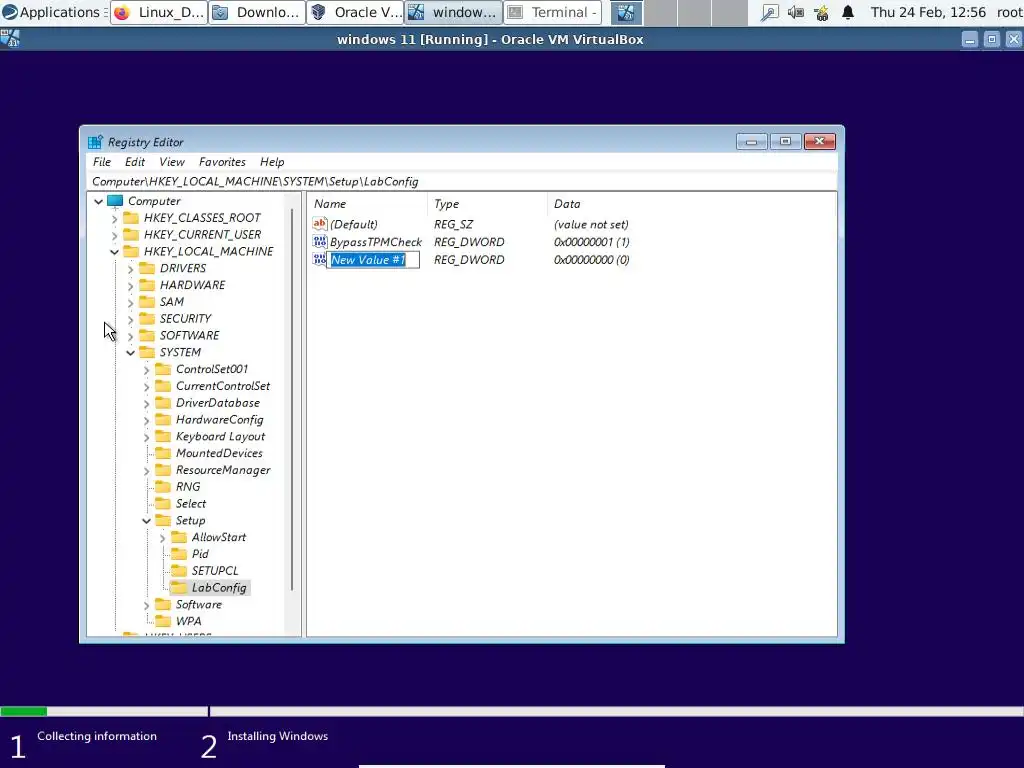1024x768 pixels.
Task: Select the LabConfig folder icon
Action: (179, 587)
